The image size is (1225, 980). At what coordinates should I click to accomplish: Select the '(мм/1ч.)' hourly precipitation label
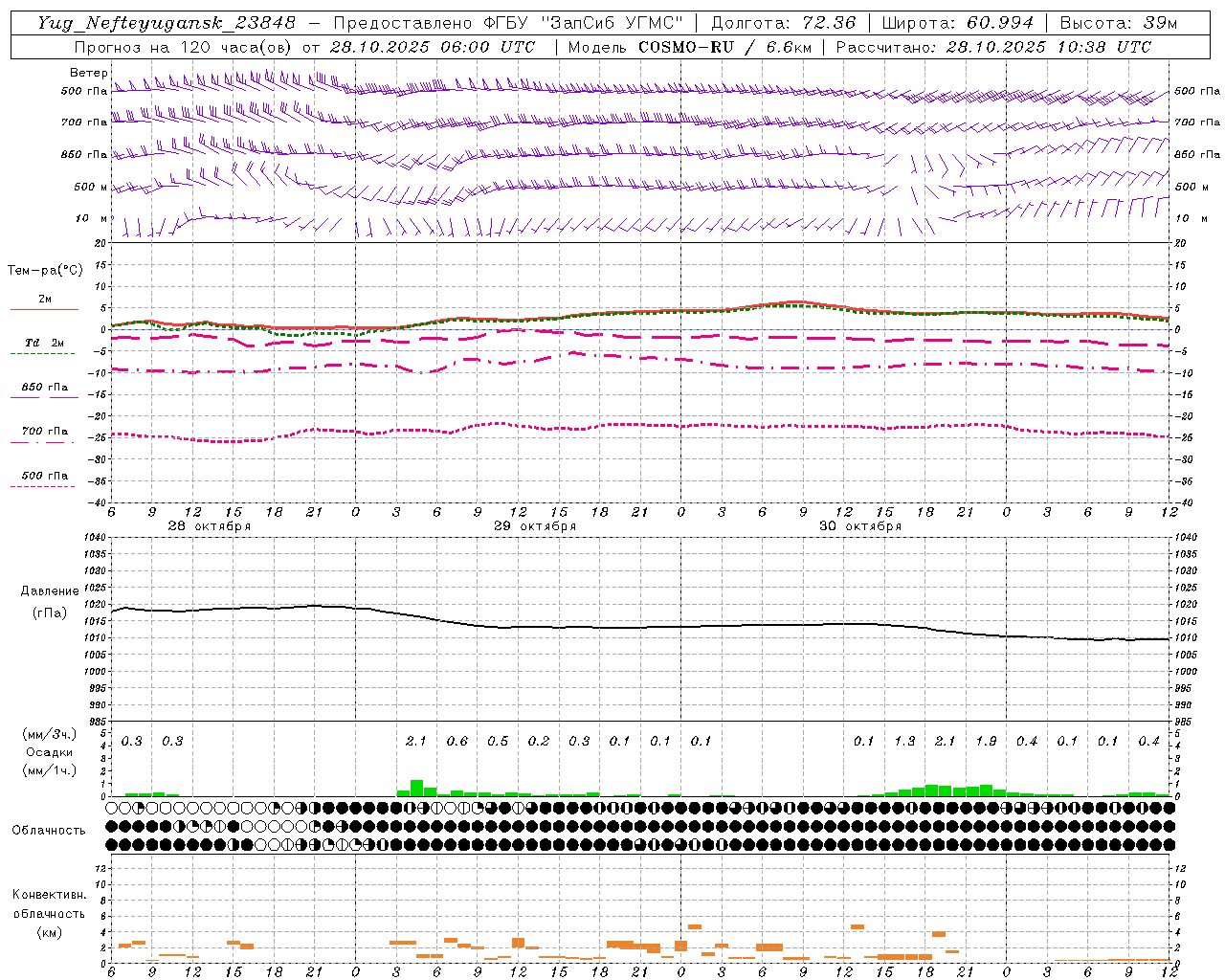(x=50, y=770)
